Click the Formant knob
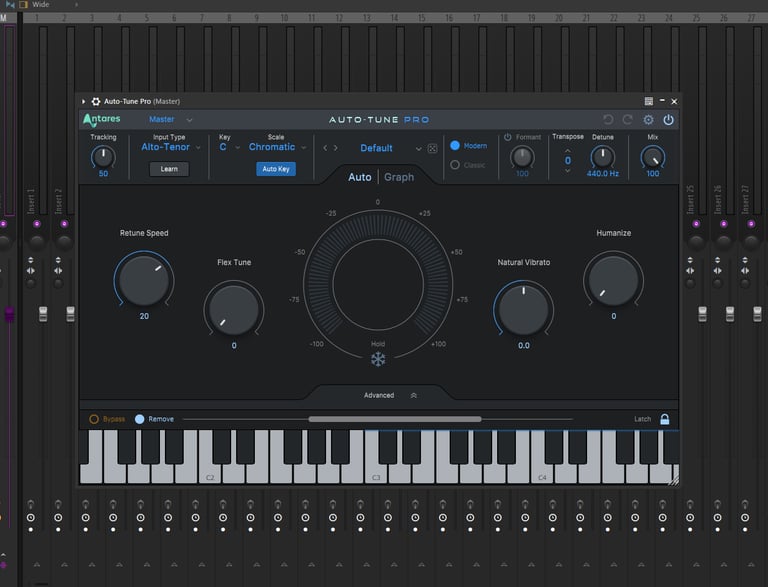Image resolution: width=768 pixels, height=587 pixels. click(522, 157)
